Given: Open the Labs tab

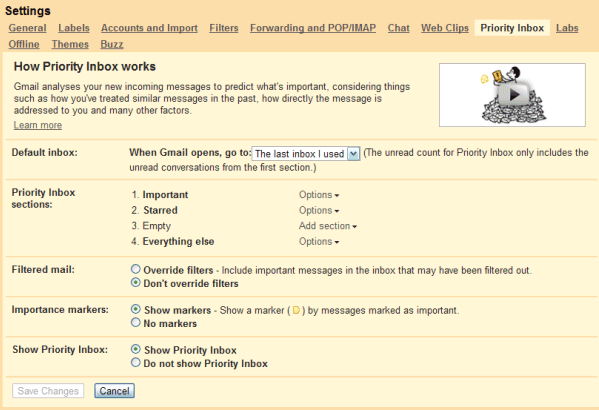Looking at the screenshot, I should click(567, 28).
